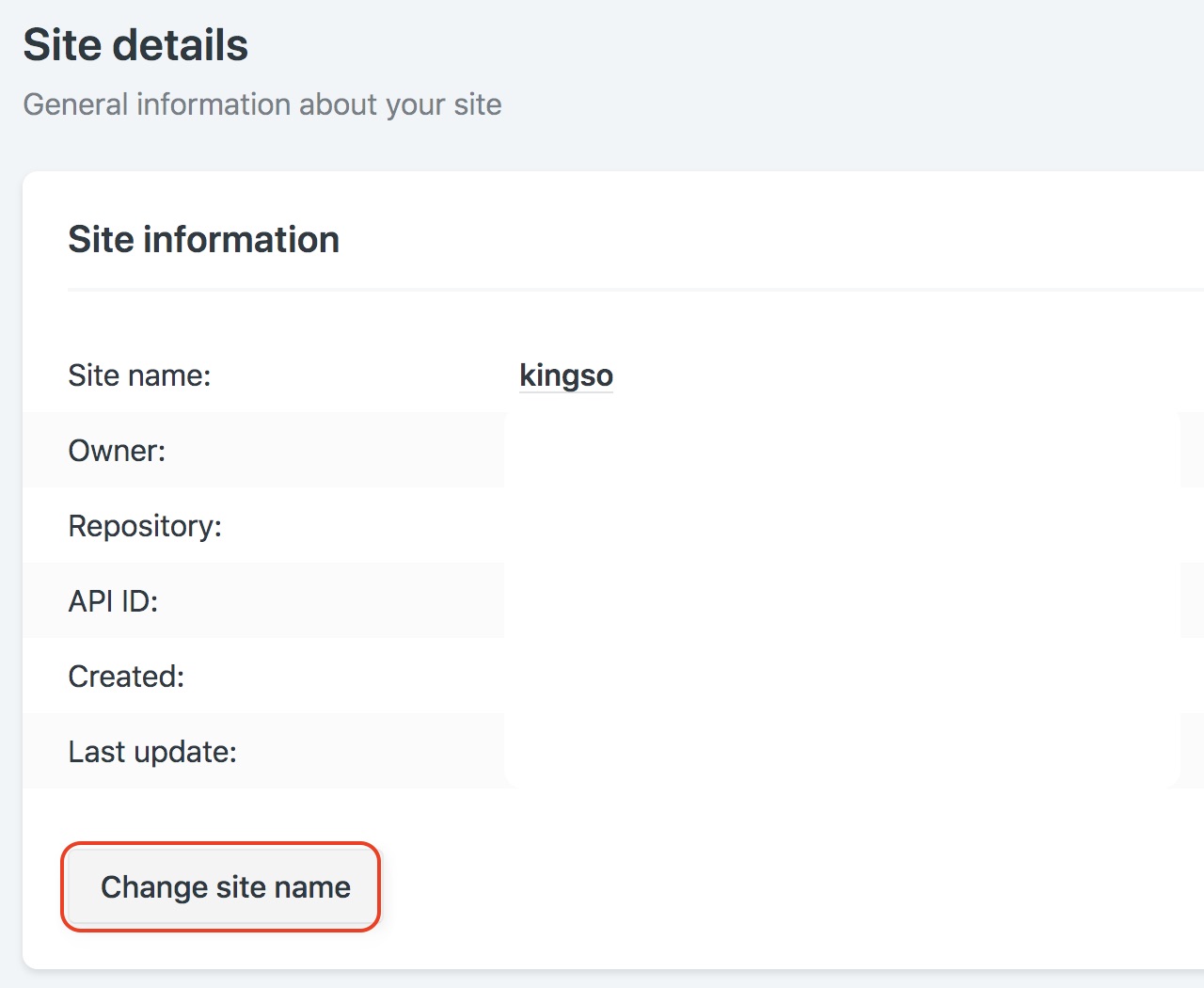Image resolution: width=1204 pixels, height=988 pixels.
Task: Click the Site information heading
Action: [203, 239]
